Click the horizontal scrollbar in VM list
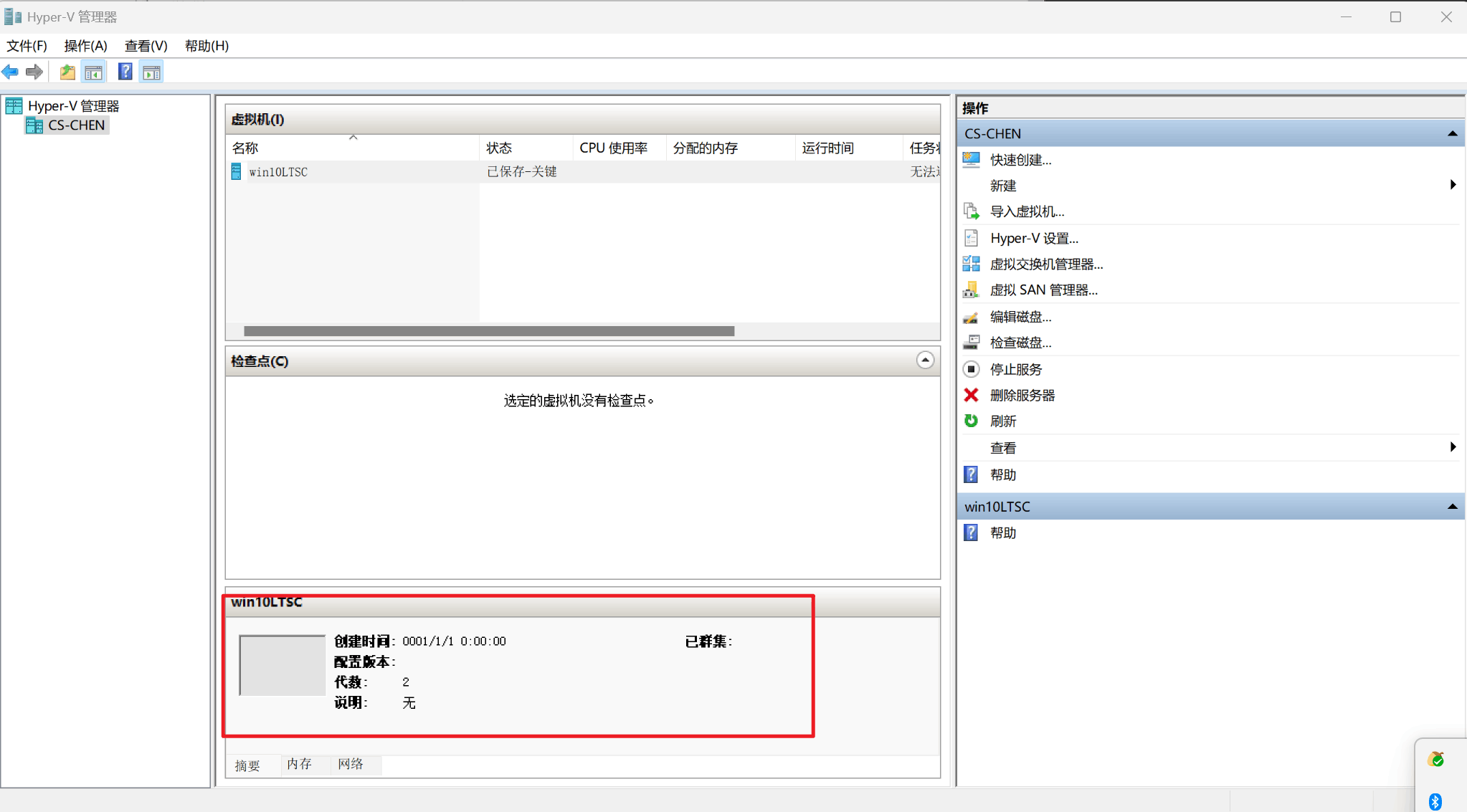The width and height of the screenshot is (1467, 812). pos(489,331)
